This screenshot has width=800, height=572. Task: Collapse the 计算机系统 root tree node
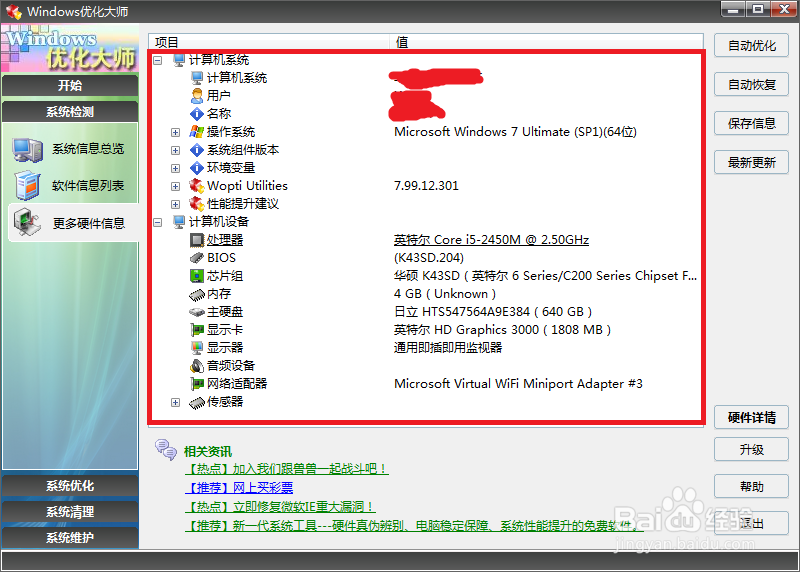[x=158, y=60]
